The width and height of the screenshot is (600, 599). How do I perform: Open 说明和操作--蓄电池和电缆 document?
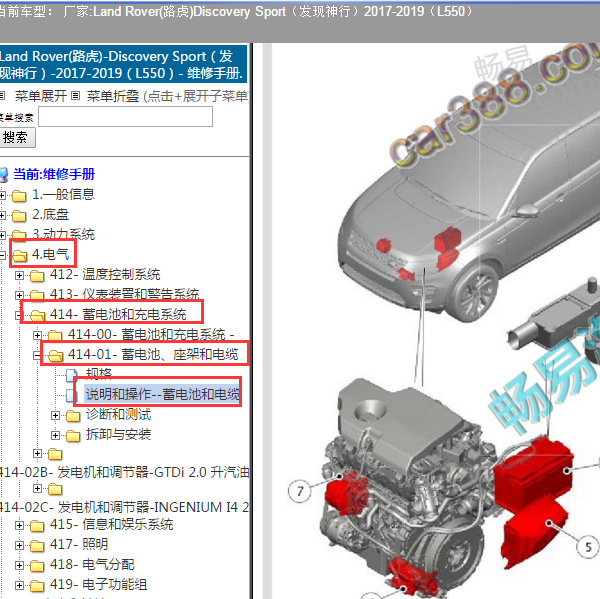[163, 394]
